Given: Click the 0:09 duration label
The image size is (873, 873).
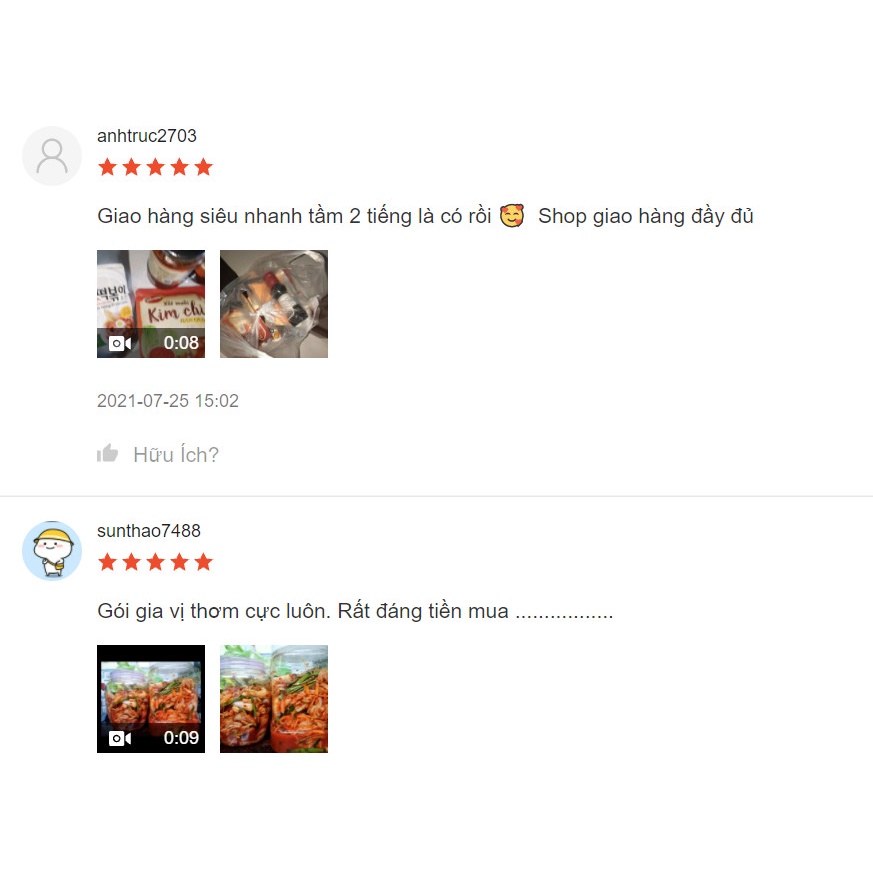Looking at the screenshot, I should pos(181,738).
